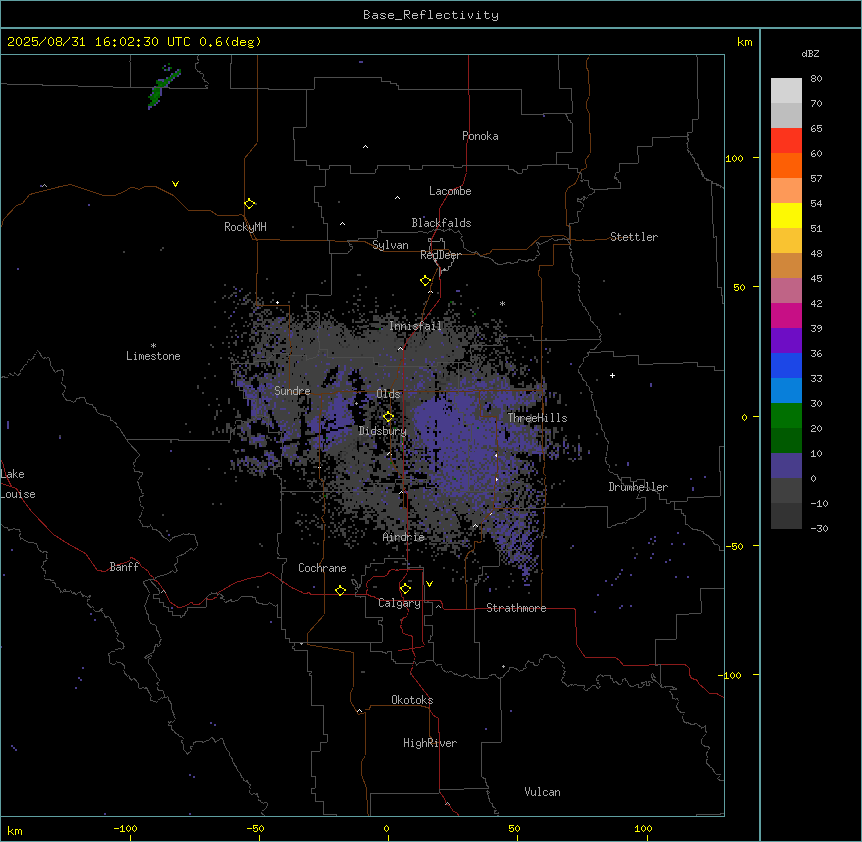Select the yellow diamond marker below Cochrane

coord(340,590)
